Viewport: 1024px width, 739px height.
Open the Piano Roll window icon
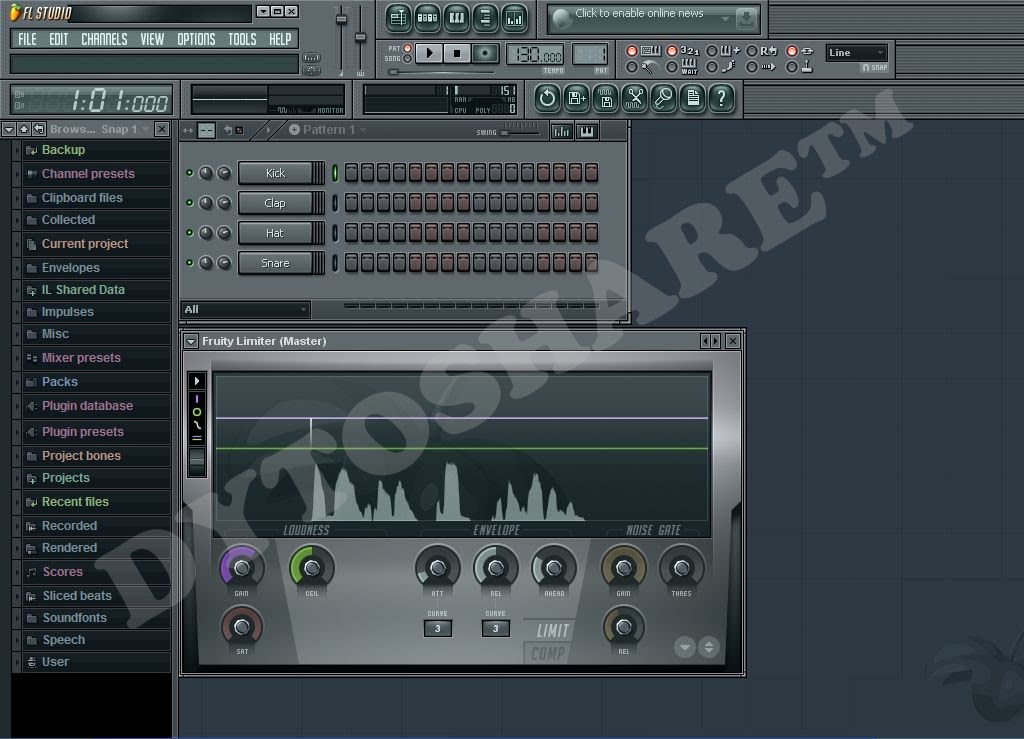pos(456,18)
